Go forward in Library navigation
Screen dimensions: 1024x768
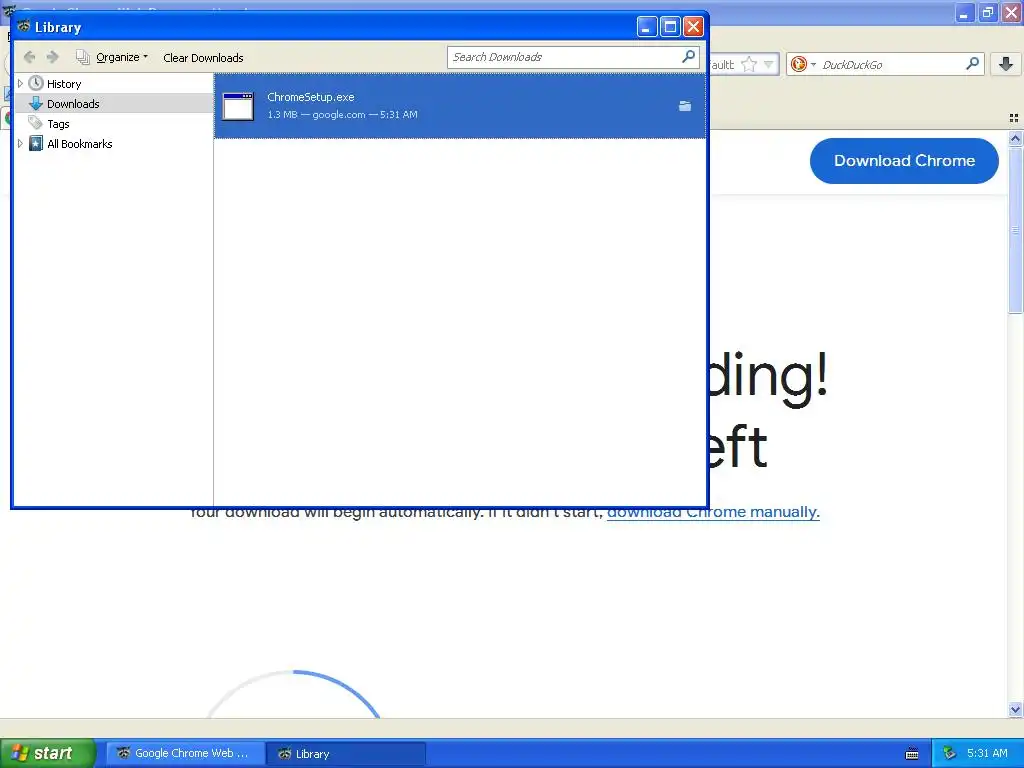53,57
